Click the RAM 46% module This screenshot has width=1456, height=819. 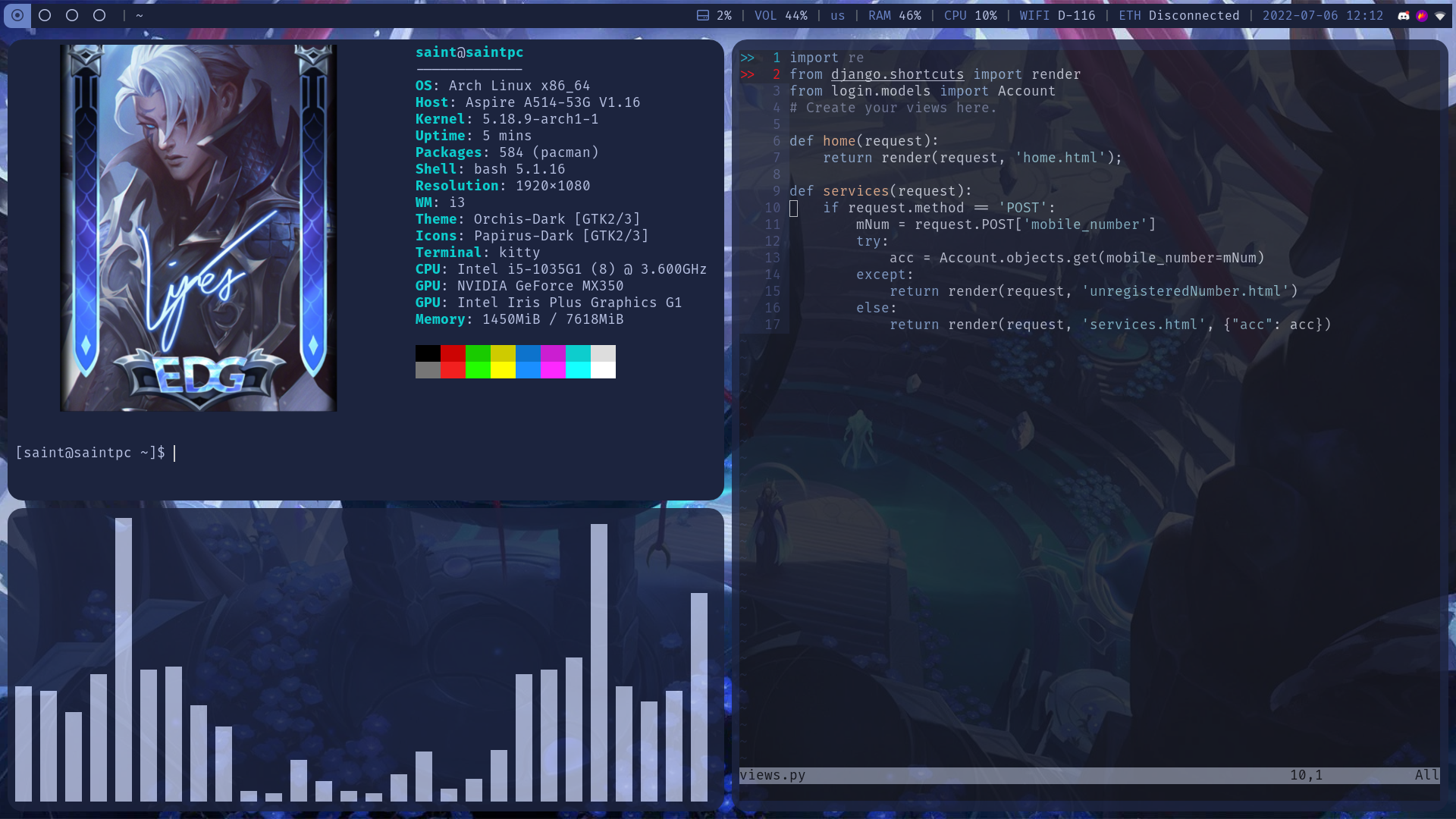pyautogui.click(x=895, y=15)
